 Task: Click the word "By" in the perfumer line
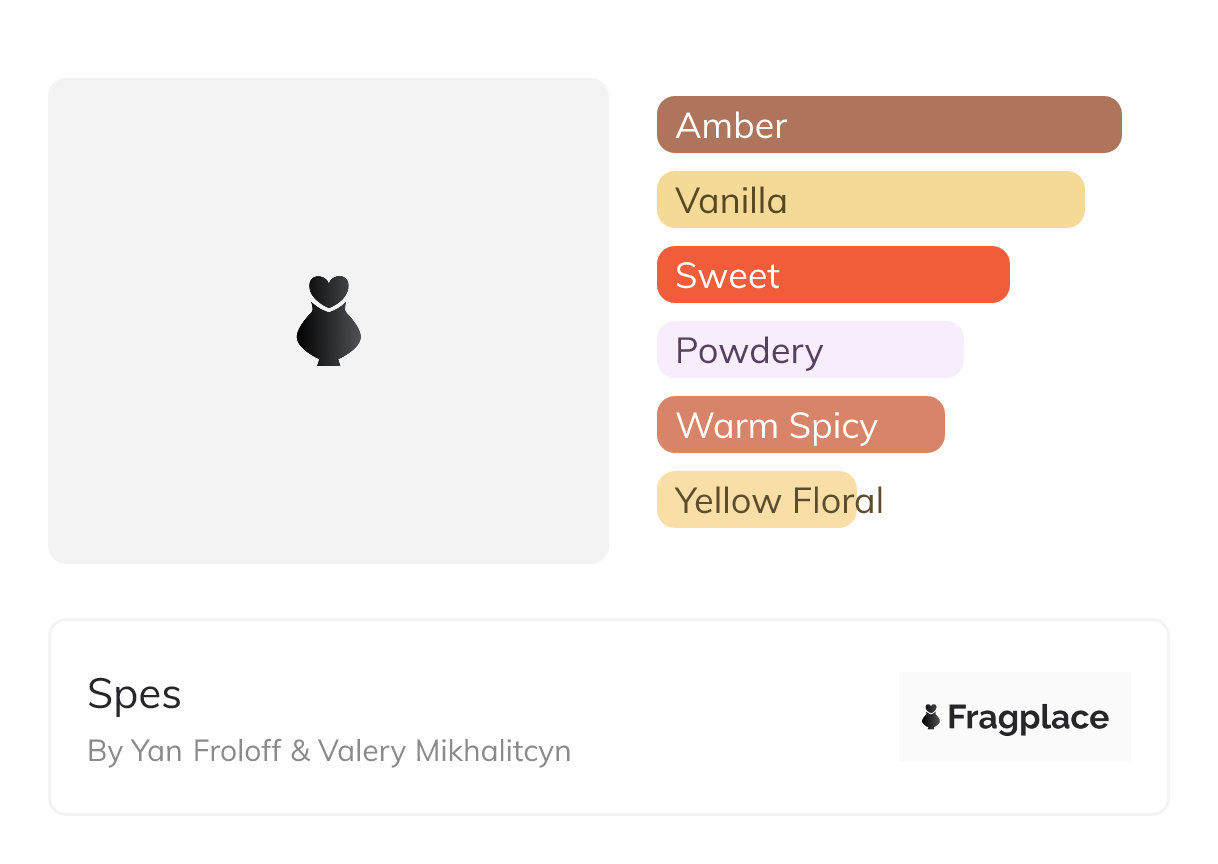104,750
